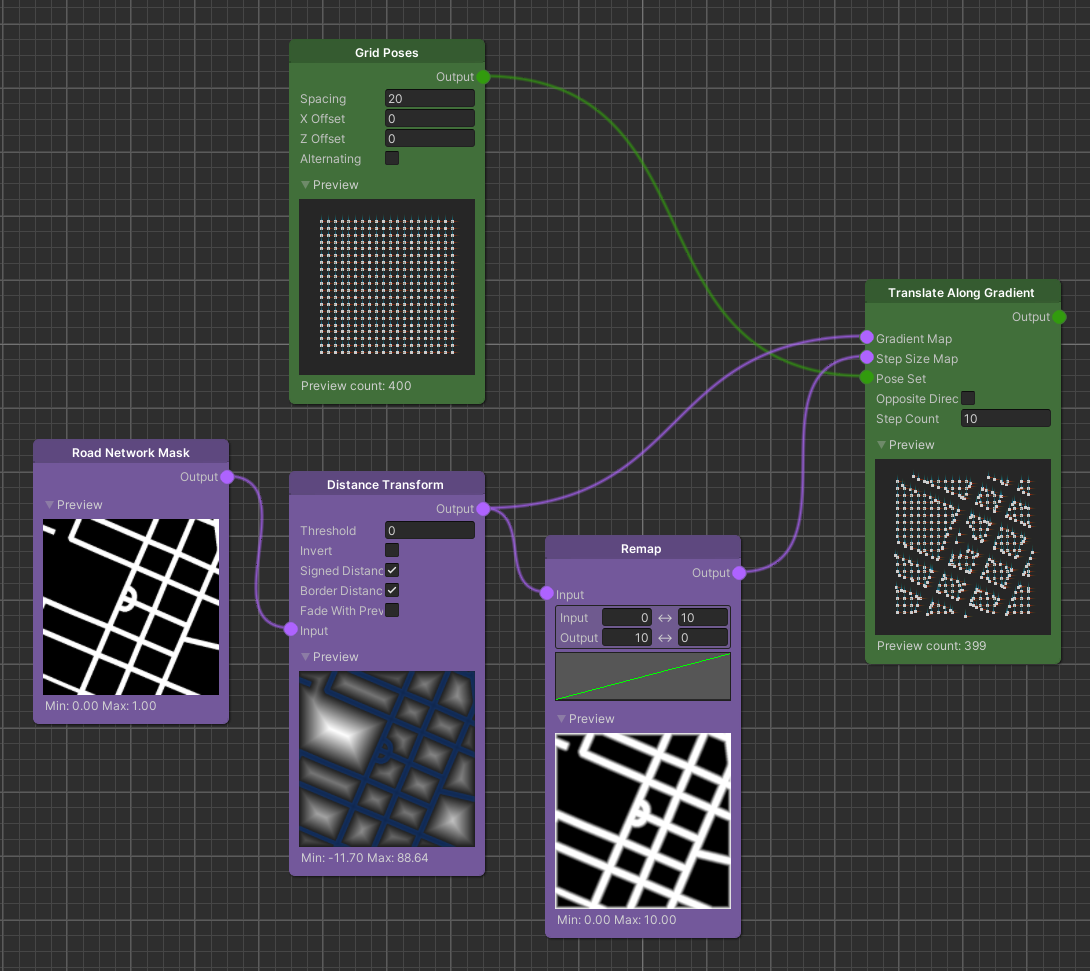Collapse the Grid Poses Preview foldout
Image resolution: width=1090 pixels, height=971 pixels.
[306, 185]
